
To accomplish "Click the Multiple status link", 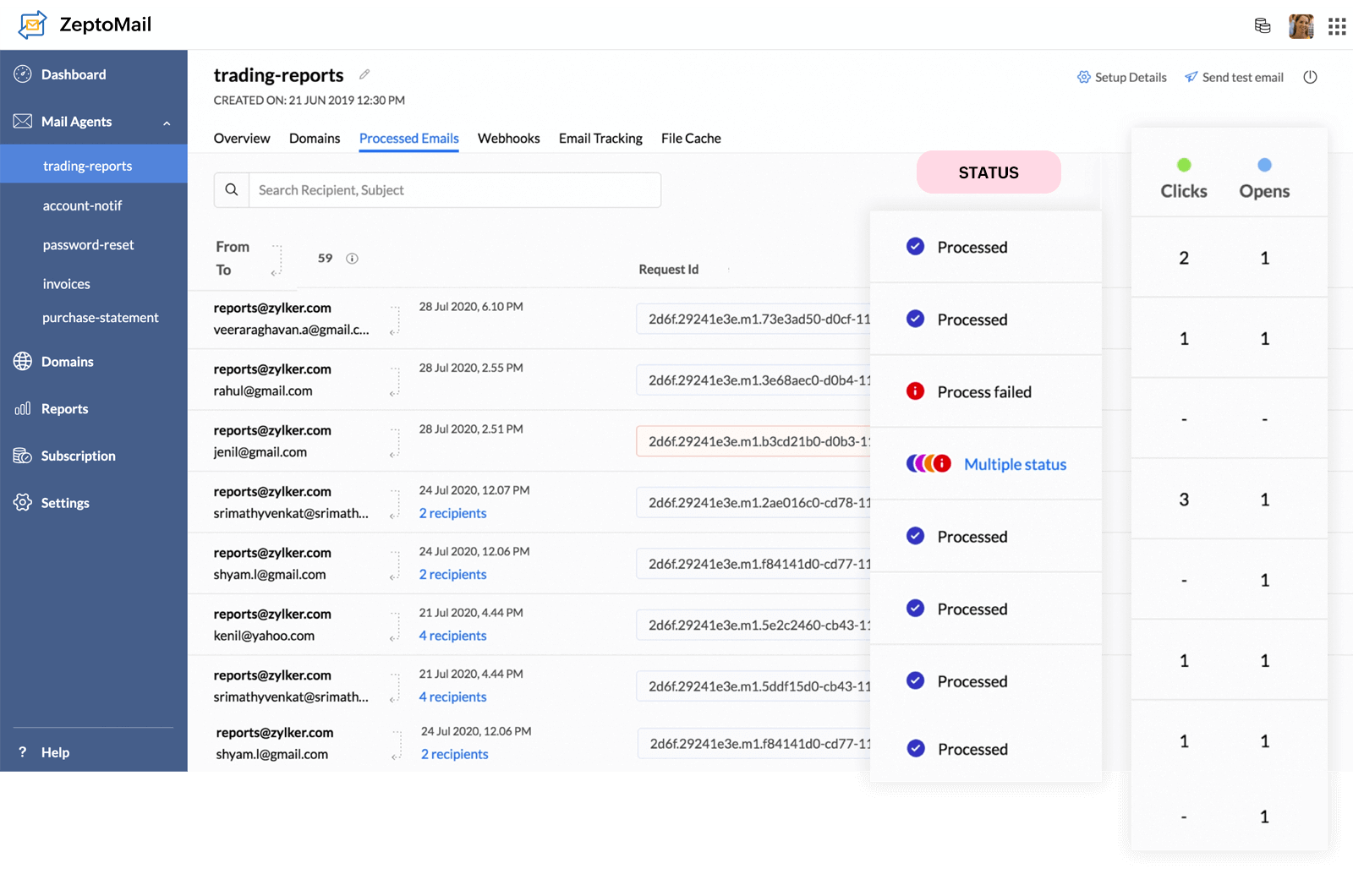I will [1015, 464].
